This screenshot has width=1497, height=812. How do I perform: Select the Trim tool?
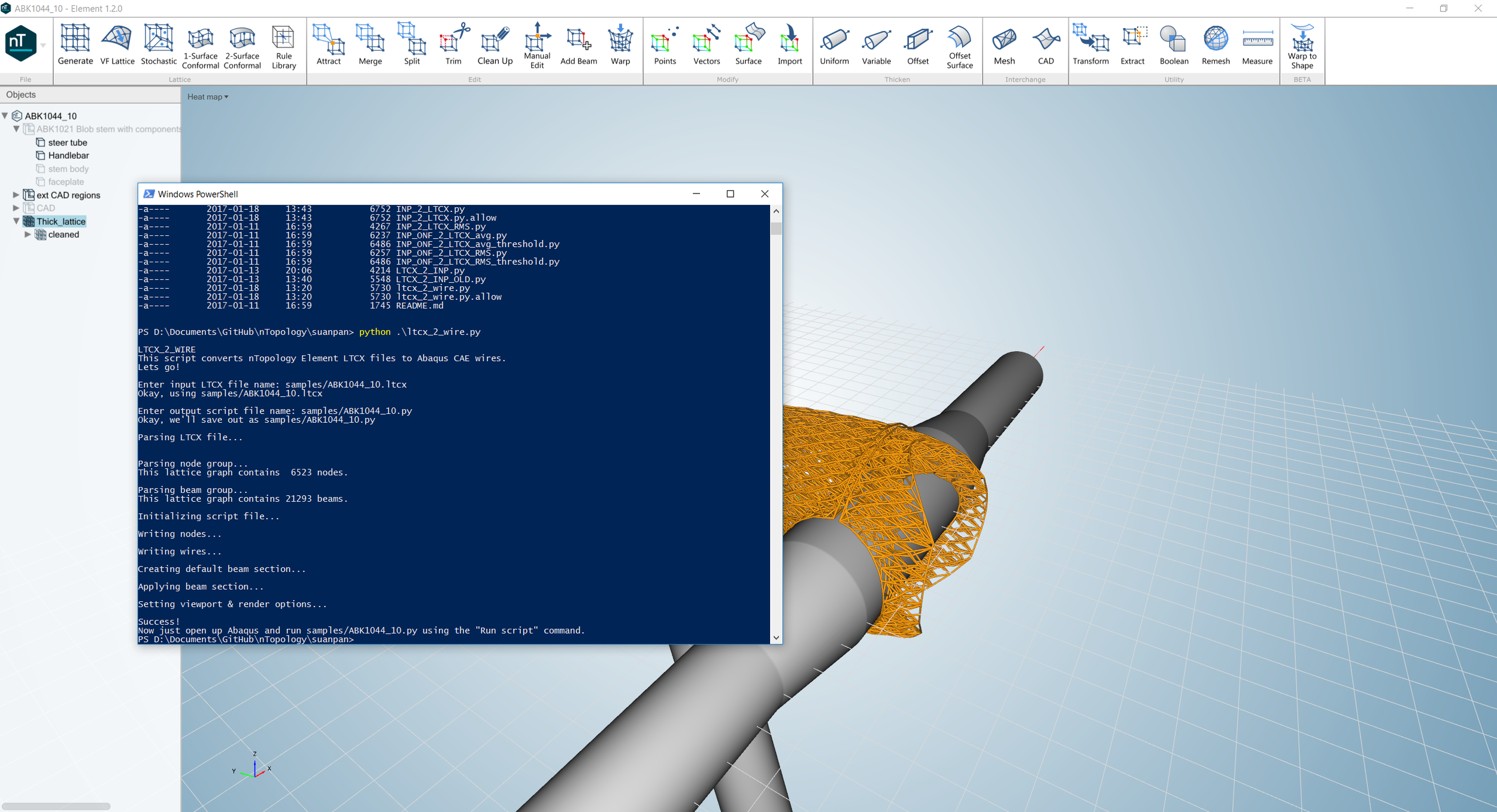[453, 45]
